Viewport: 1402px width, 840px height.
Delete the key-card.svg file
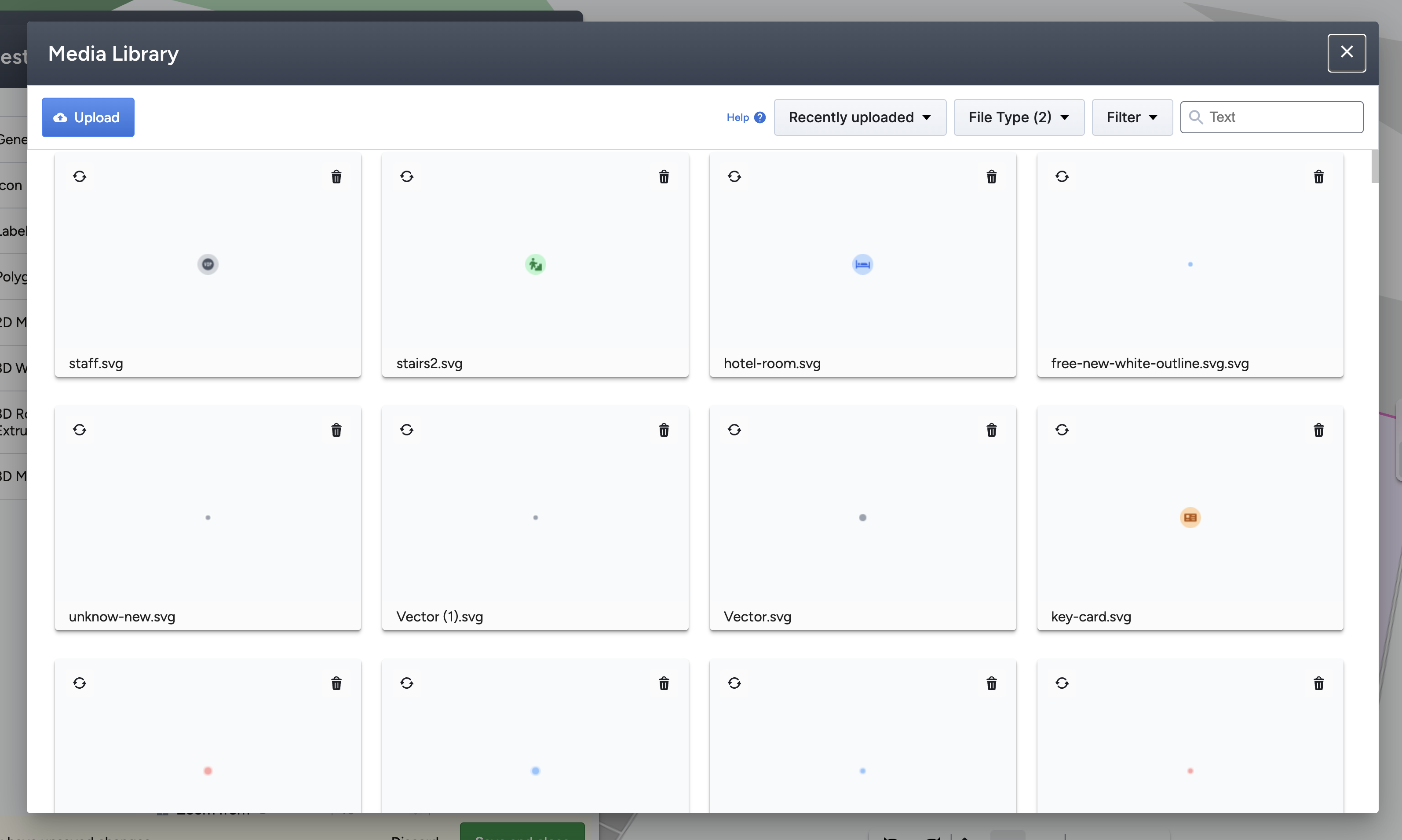coord(1318,430)
